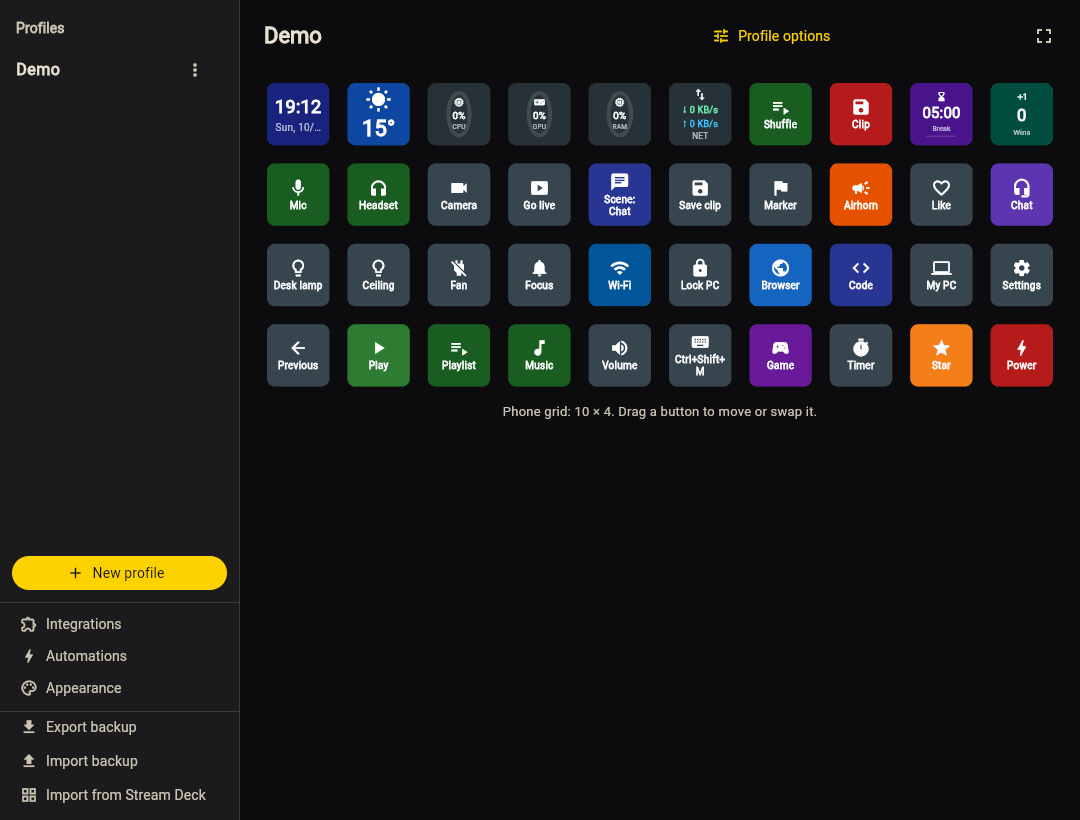
Task: Create a New profile
Action: [x=119, y=573]
